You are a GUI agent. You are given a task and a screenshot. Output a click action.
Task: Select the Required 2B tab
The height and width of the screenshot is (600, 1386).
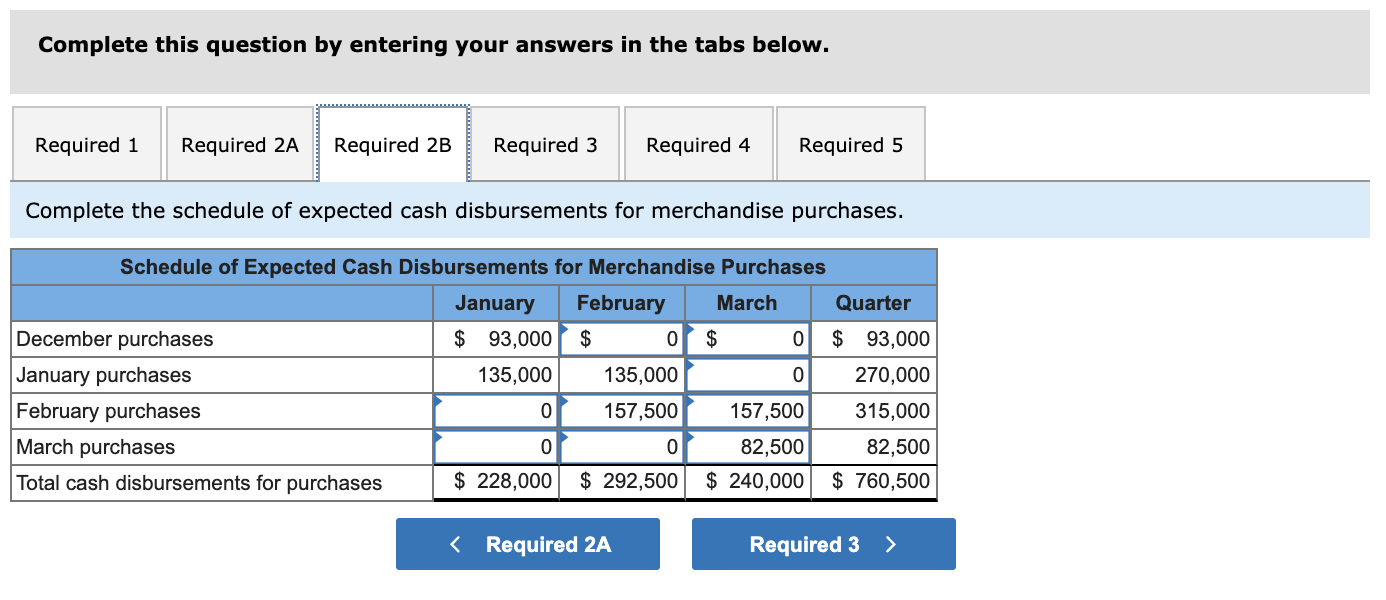coord(392,144)
